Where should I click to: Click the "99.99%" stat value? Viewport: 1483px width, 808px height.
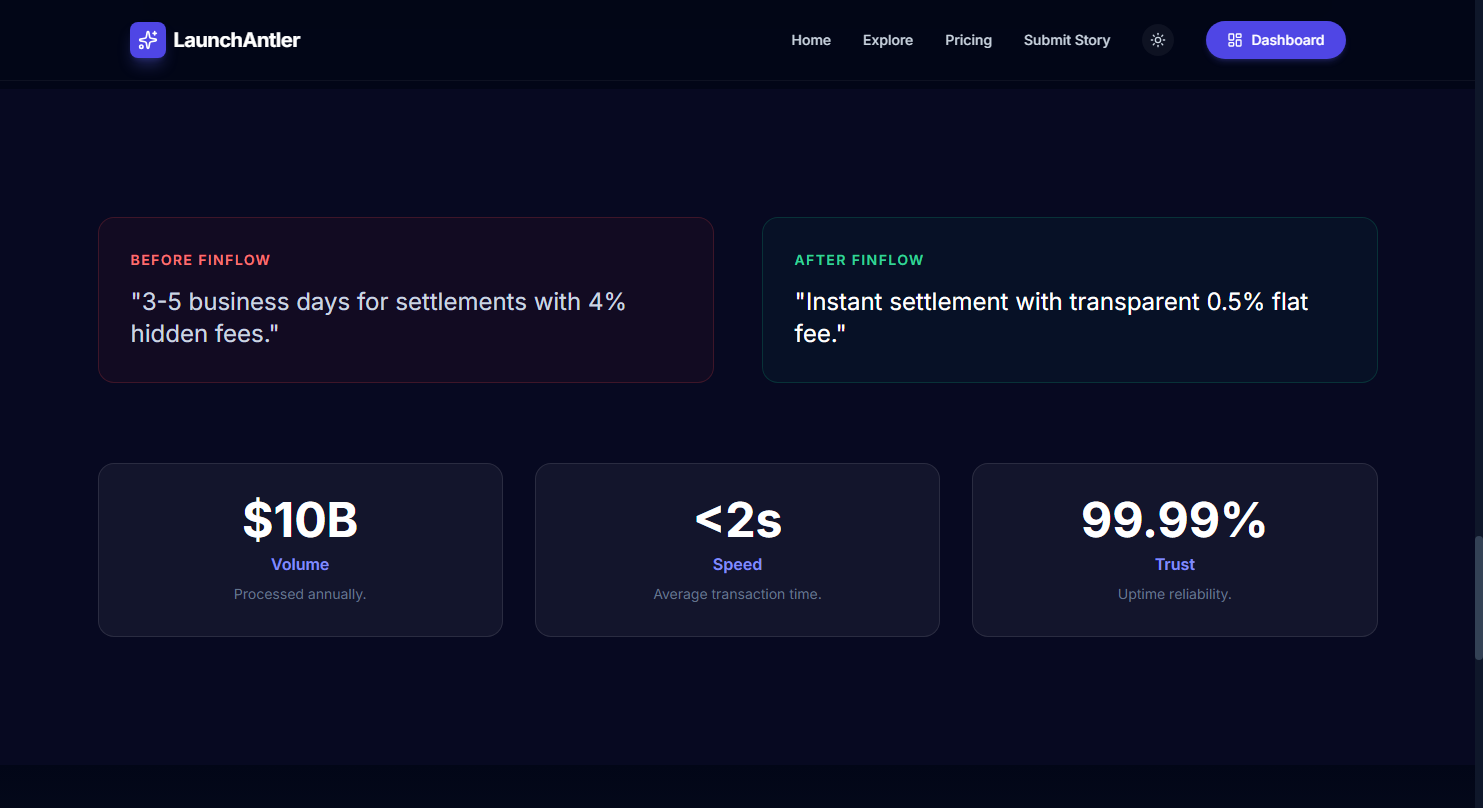coord(1174,520)
